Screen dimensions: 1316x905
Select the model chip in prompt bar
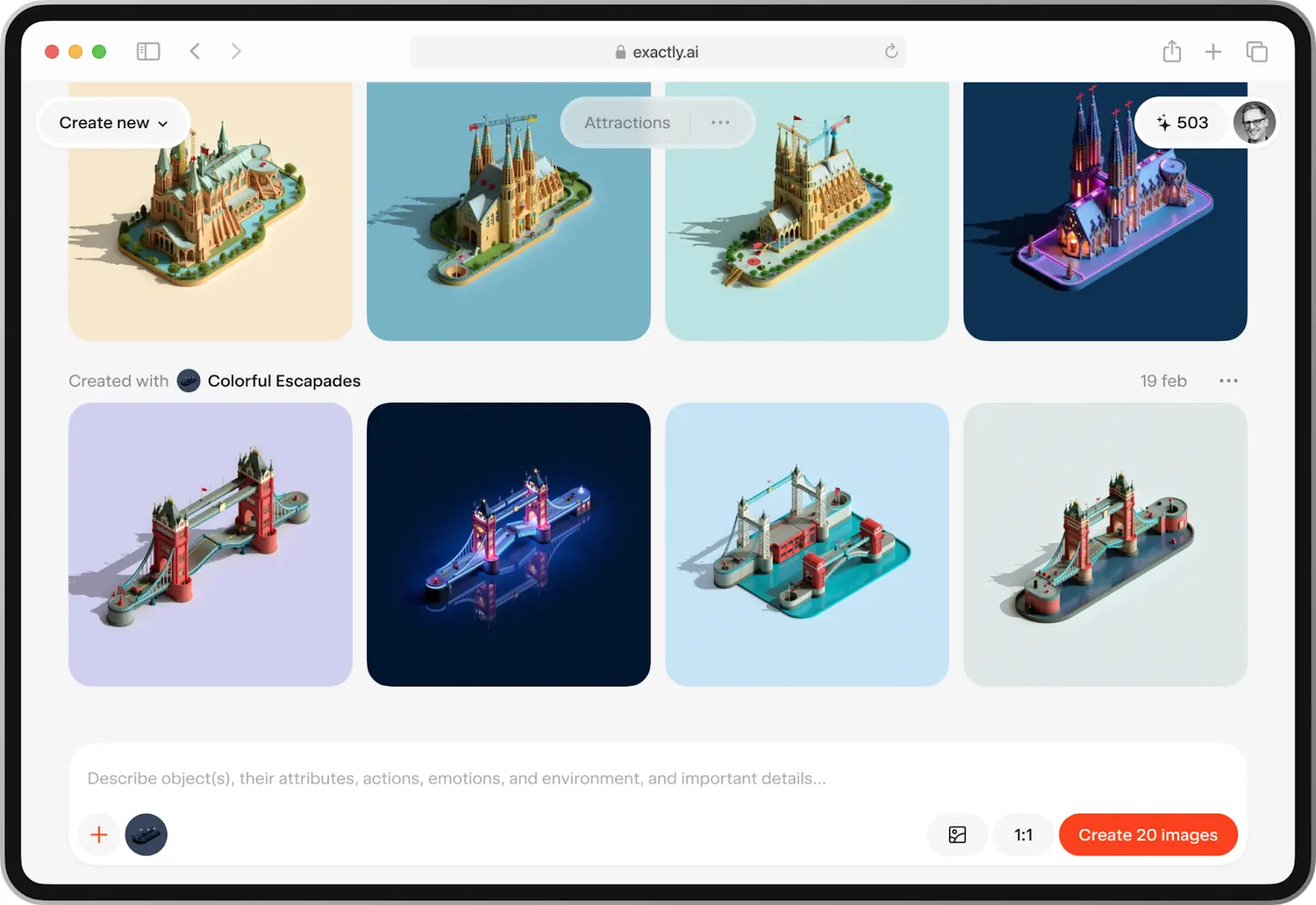coord(146,835)
